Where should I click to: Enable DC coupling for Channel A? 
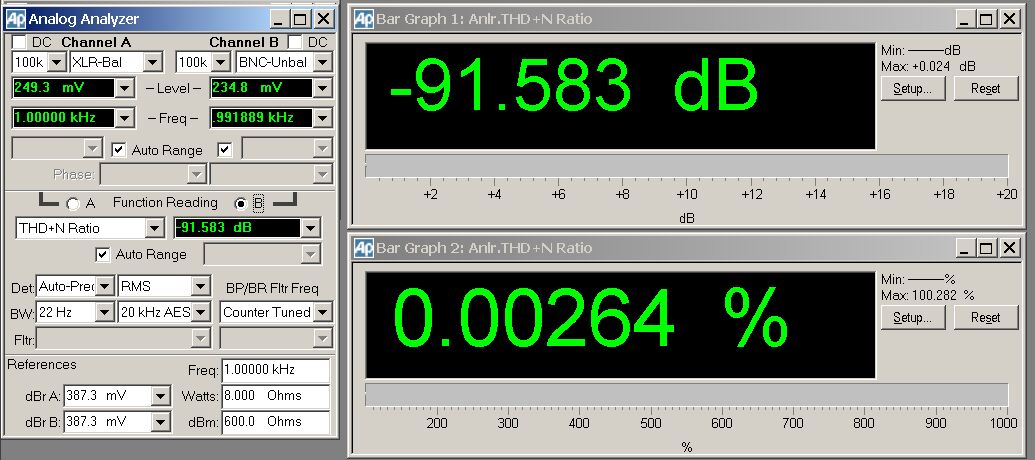(19, 42)
